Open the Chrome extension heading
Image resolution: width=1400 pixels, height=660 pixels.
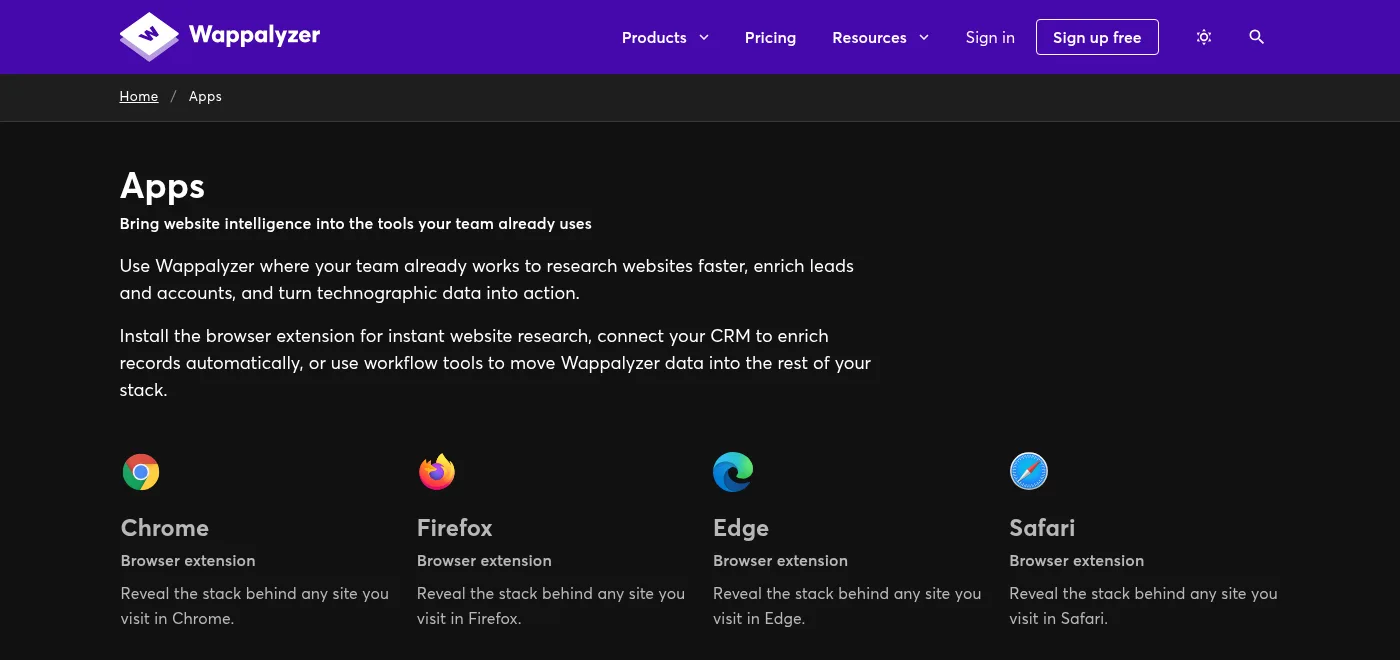(x=165, y=528)
